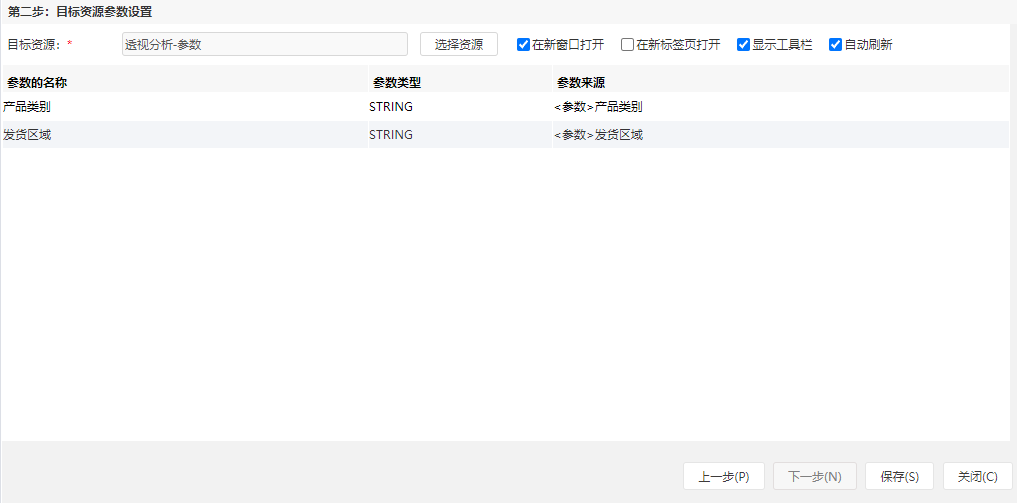Viewport: 1017px width, 503px height.
Task: Click the disabled 下一步(N) button
Action: click(815, 476)
